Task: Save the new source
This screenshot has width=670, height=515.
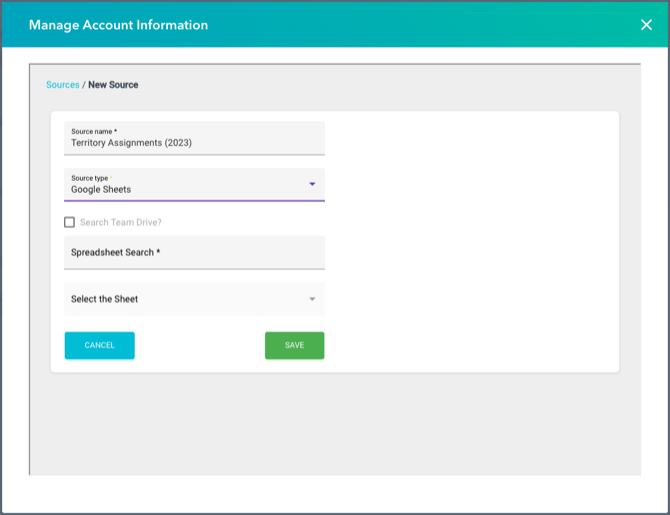Action: tap(294, 345)
